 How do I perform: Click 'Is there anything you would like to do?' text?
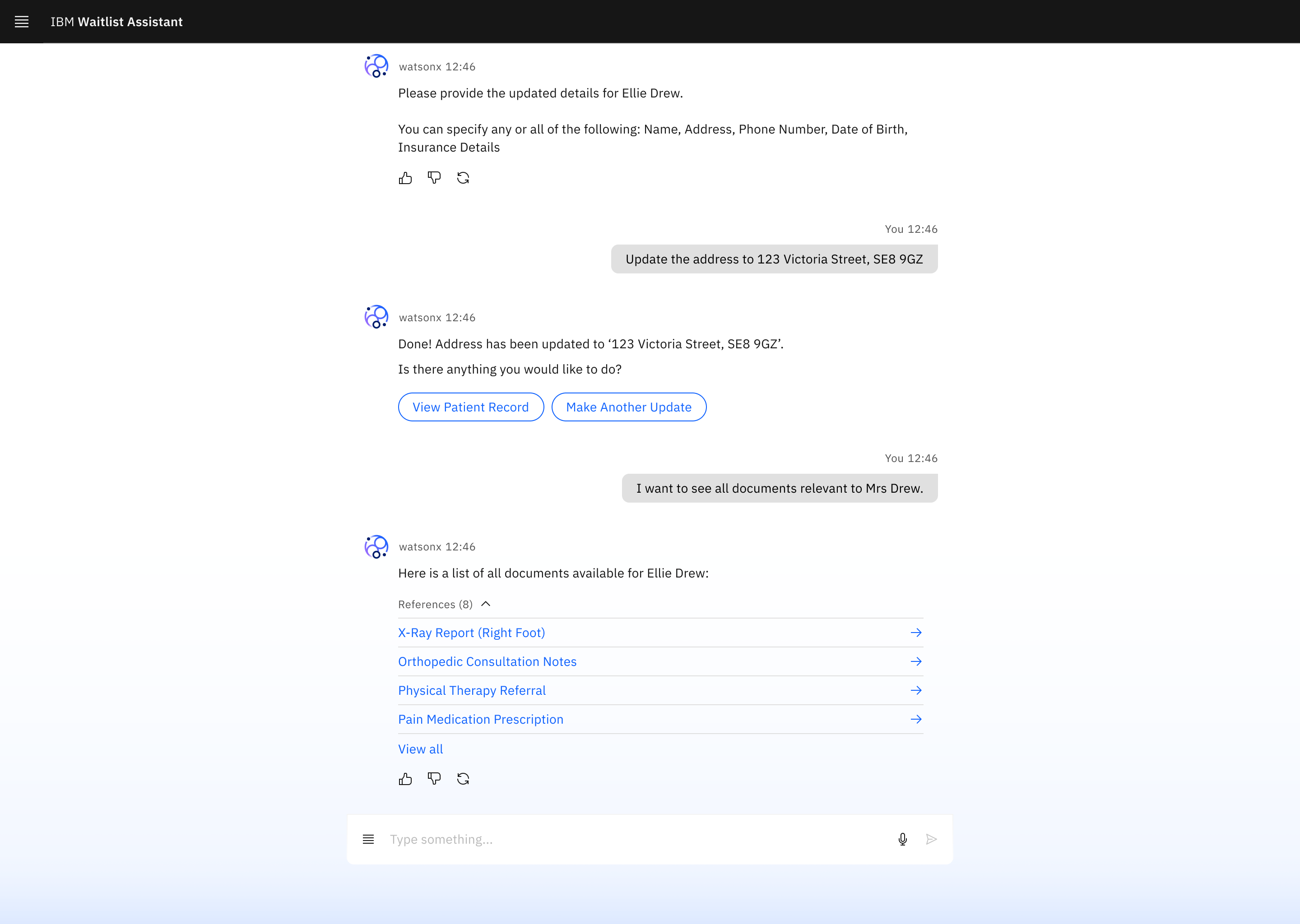point(510,370)
